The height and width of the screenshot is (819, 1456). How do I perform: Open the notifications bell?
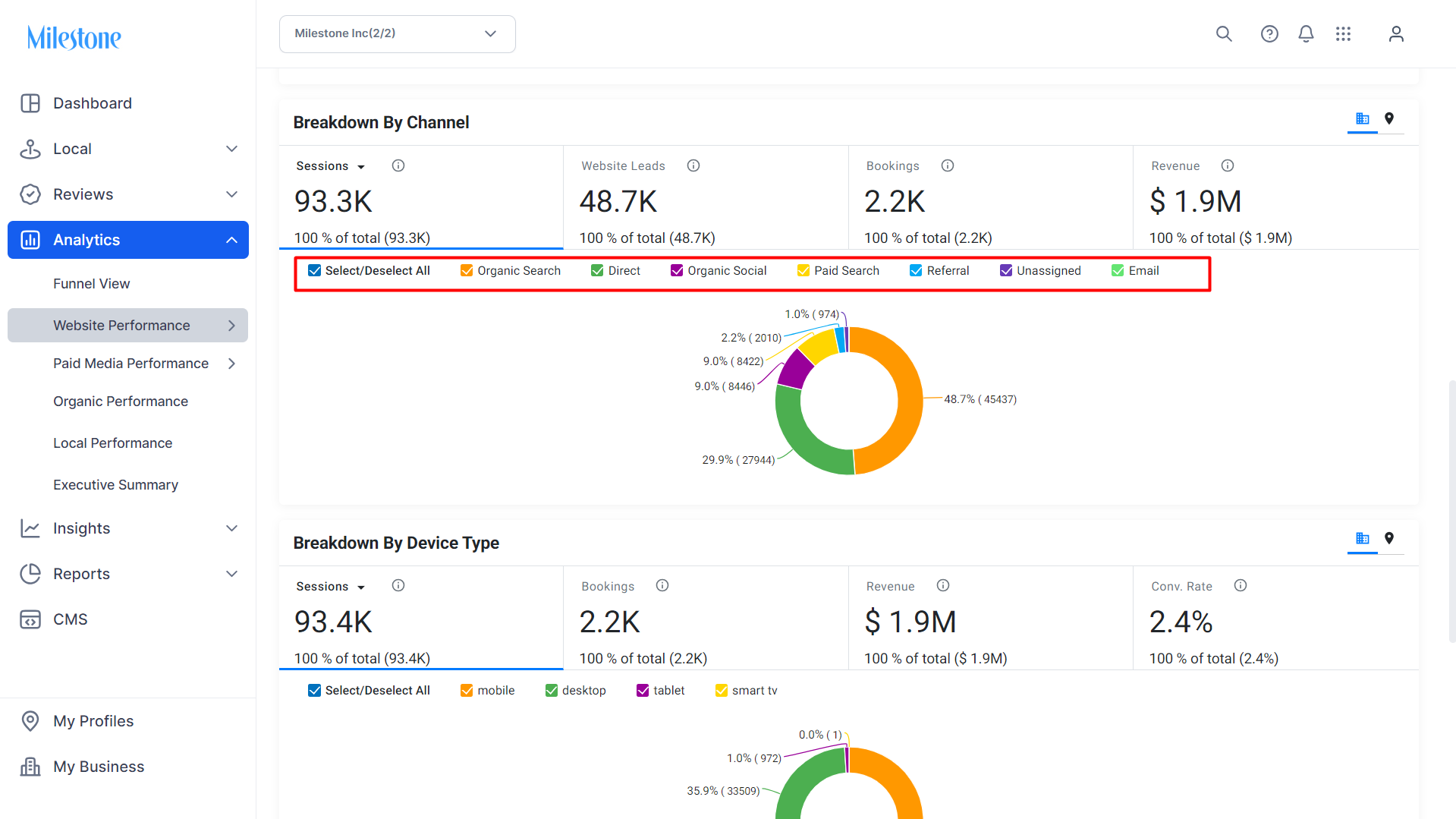point(1305,33)
